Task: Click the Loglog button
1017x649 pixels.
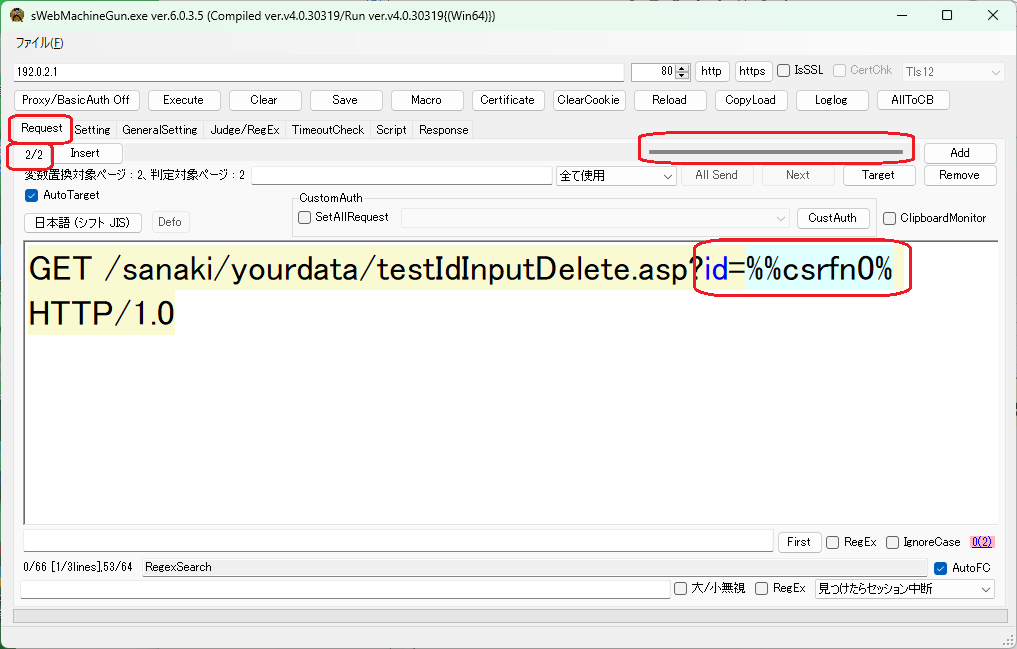Action: click(x=832, y=100)
